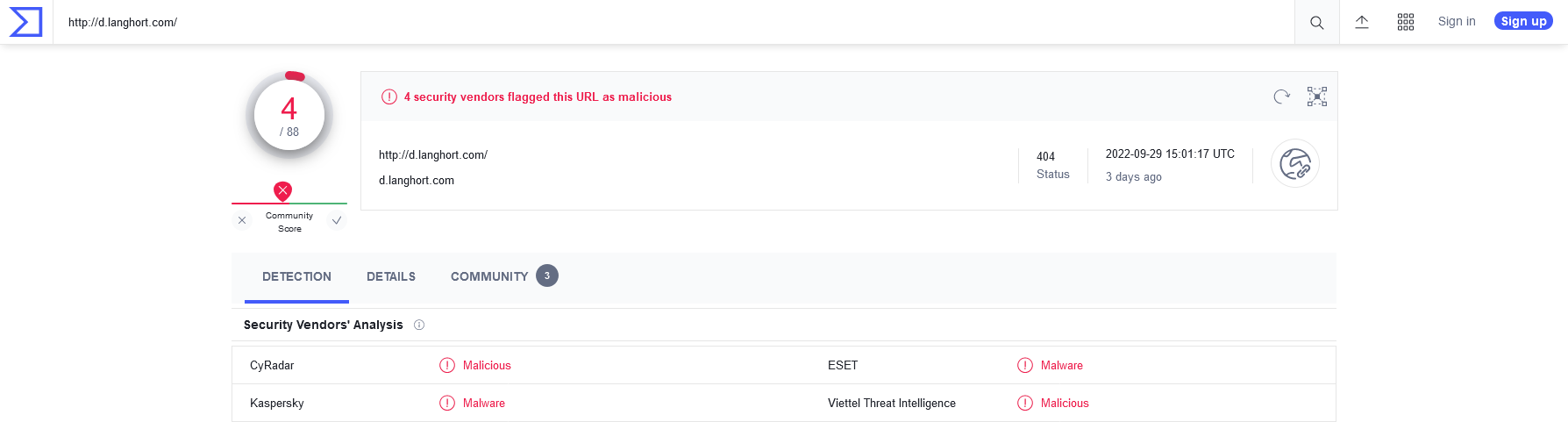1568x422 pixels.
Task: Click the ESET Malware warning icon
Action: point(1025,366)
